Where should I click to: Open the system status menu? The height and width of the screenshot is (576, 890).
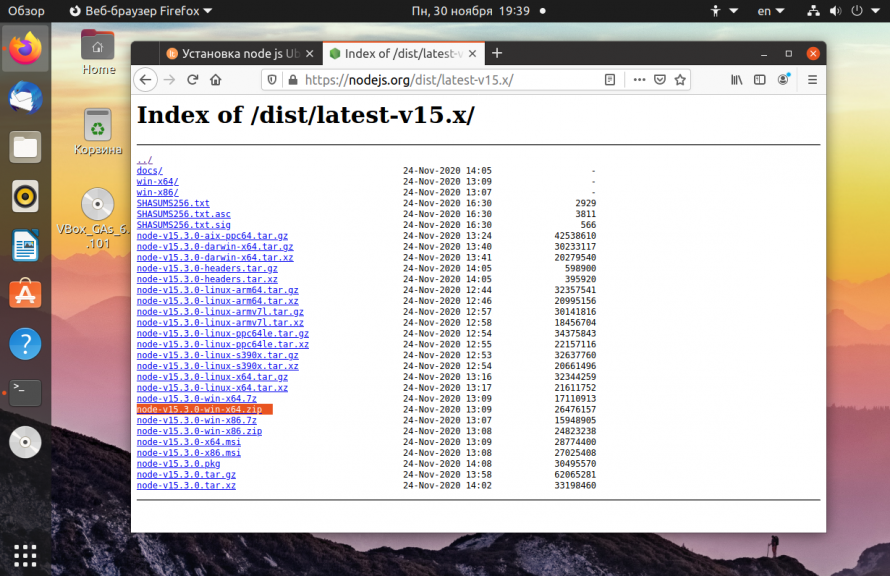(843, 11)
